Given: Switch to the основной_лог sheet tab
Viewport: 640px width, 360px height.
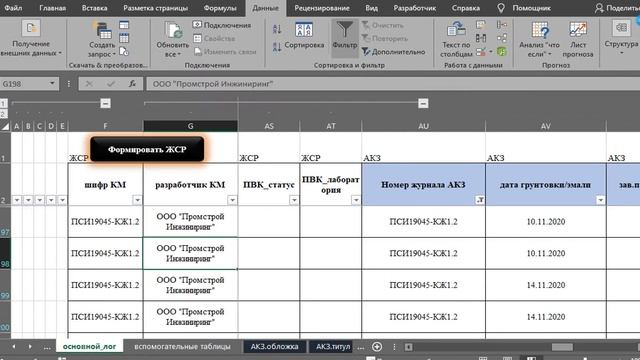Looking at the screenshot, I should click(x=89, y=347).
